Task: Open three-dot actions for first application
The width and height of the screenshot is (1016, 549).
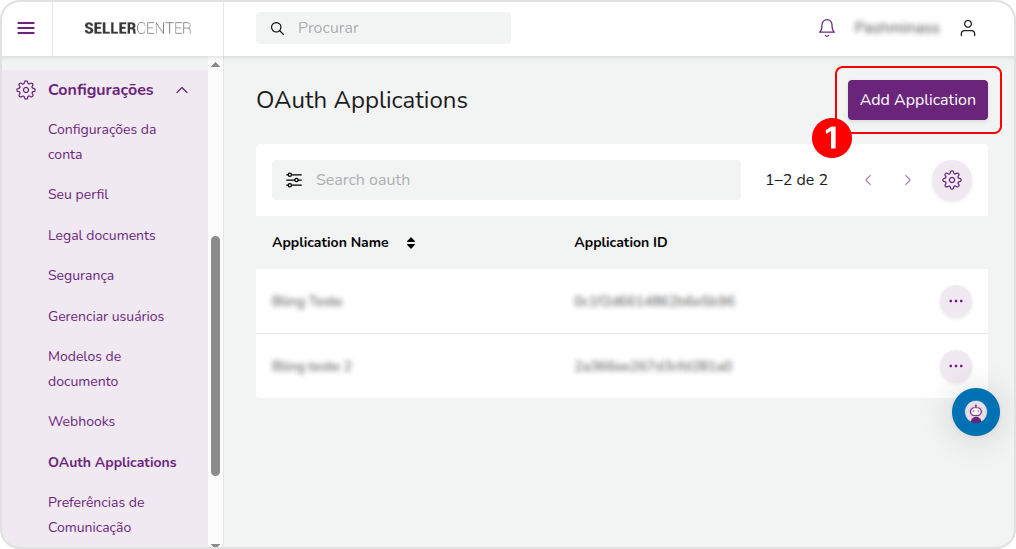Action: [956, 301]
